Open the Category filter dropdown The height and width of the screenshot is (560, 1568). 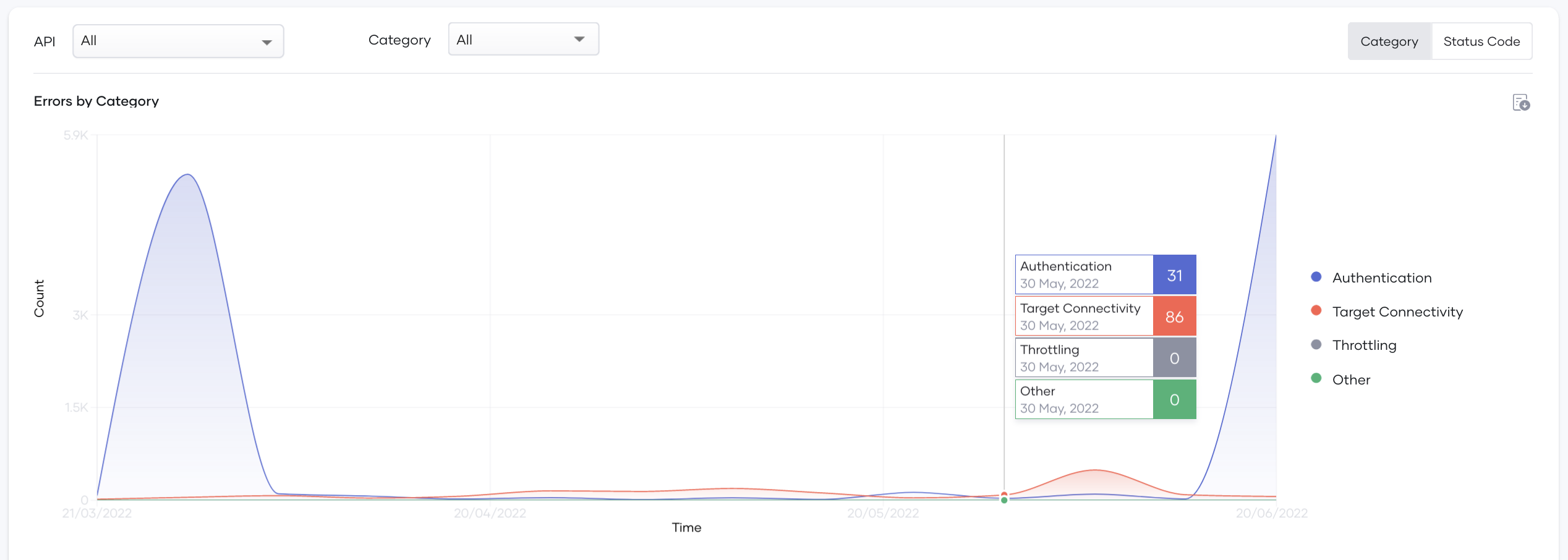pos(524,40)
